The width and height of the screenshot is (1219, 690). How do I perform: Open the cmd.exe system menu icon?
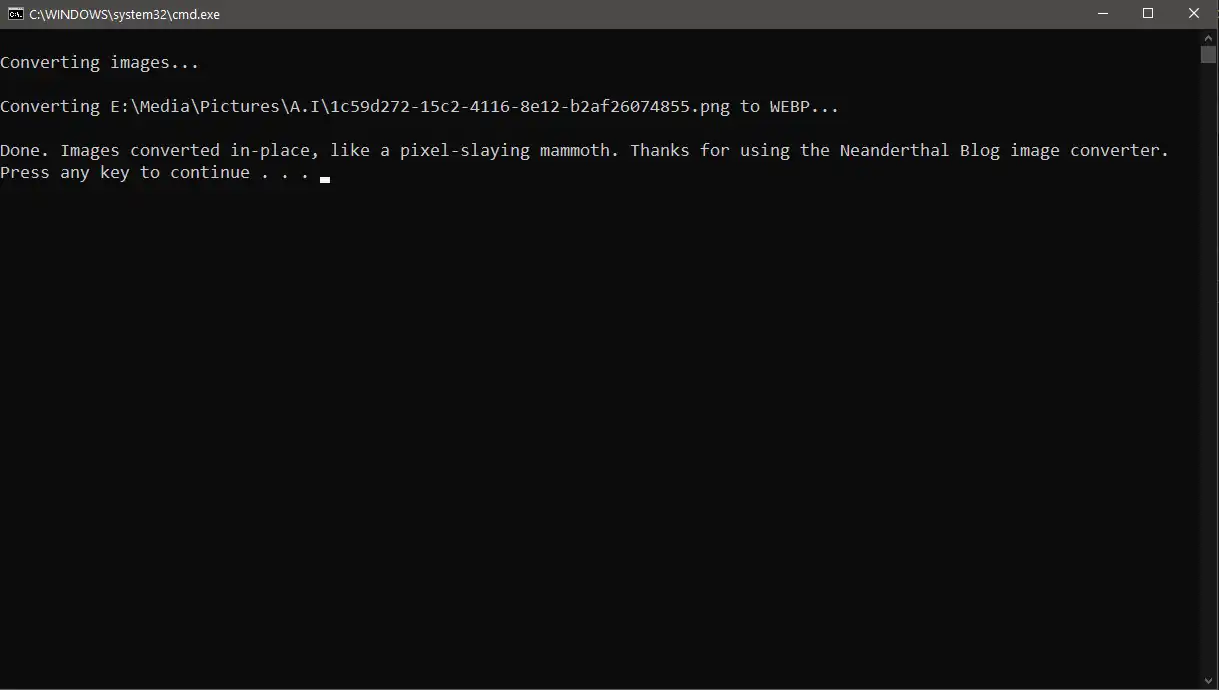coord(16,14)
